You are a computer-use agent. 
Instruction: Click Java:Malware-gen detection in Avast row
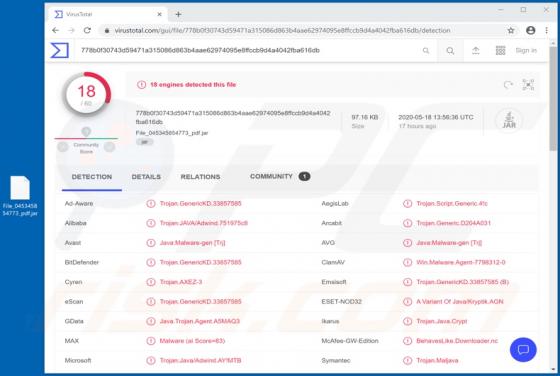[x=192, y=243]
